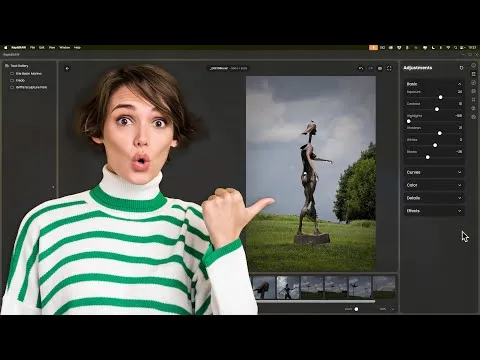Open Spotlight search in the menu bar
This screenshot has height=360, width=480.
point(455,48)
